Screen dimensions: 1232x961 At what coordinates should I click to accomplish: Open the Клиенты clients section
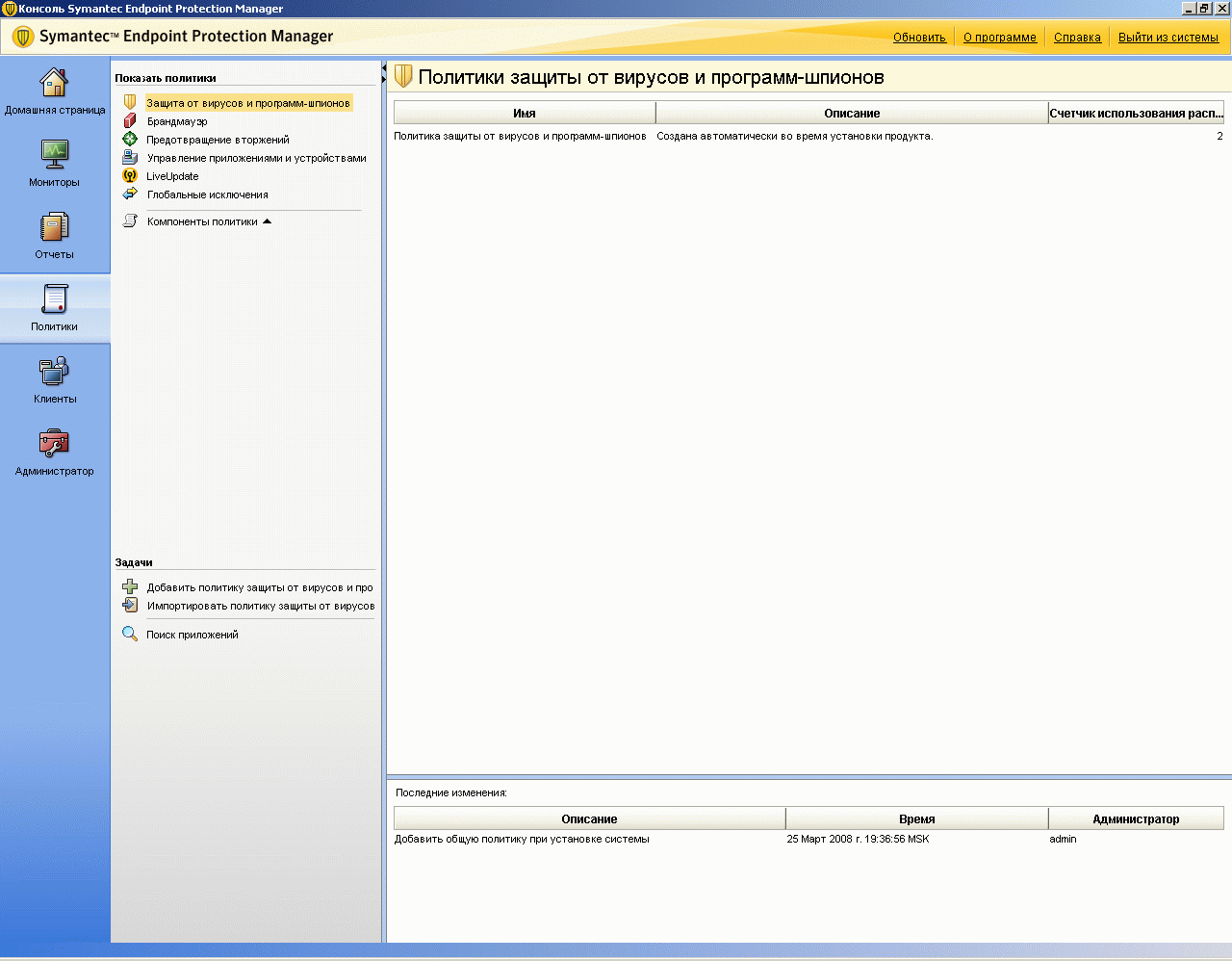click(x=55, y=380)
